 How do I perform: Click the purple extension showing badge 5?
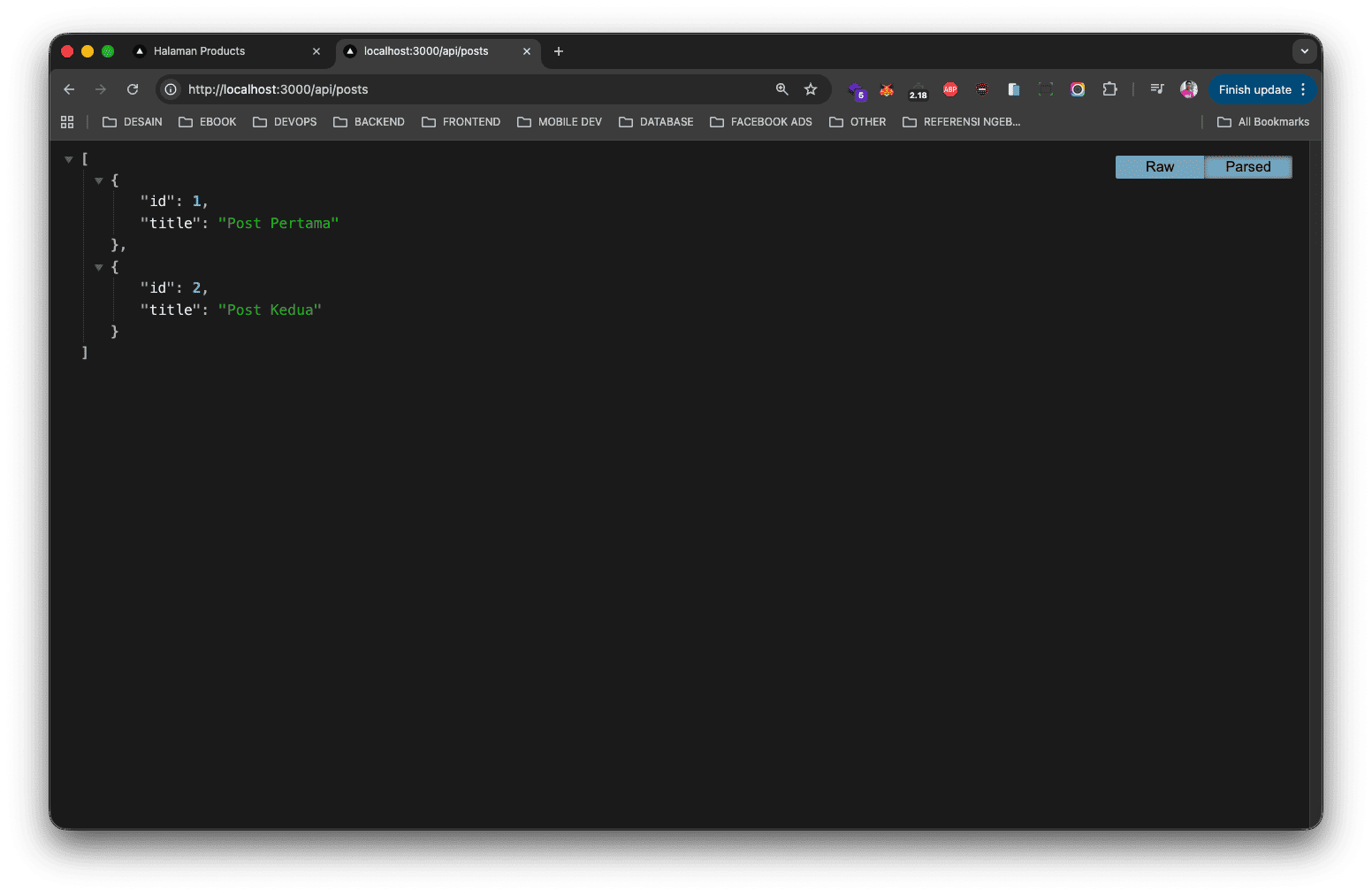tap(857, 89)
